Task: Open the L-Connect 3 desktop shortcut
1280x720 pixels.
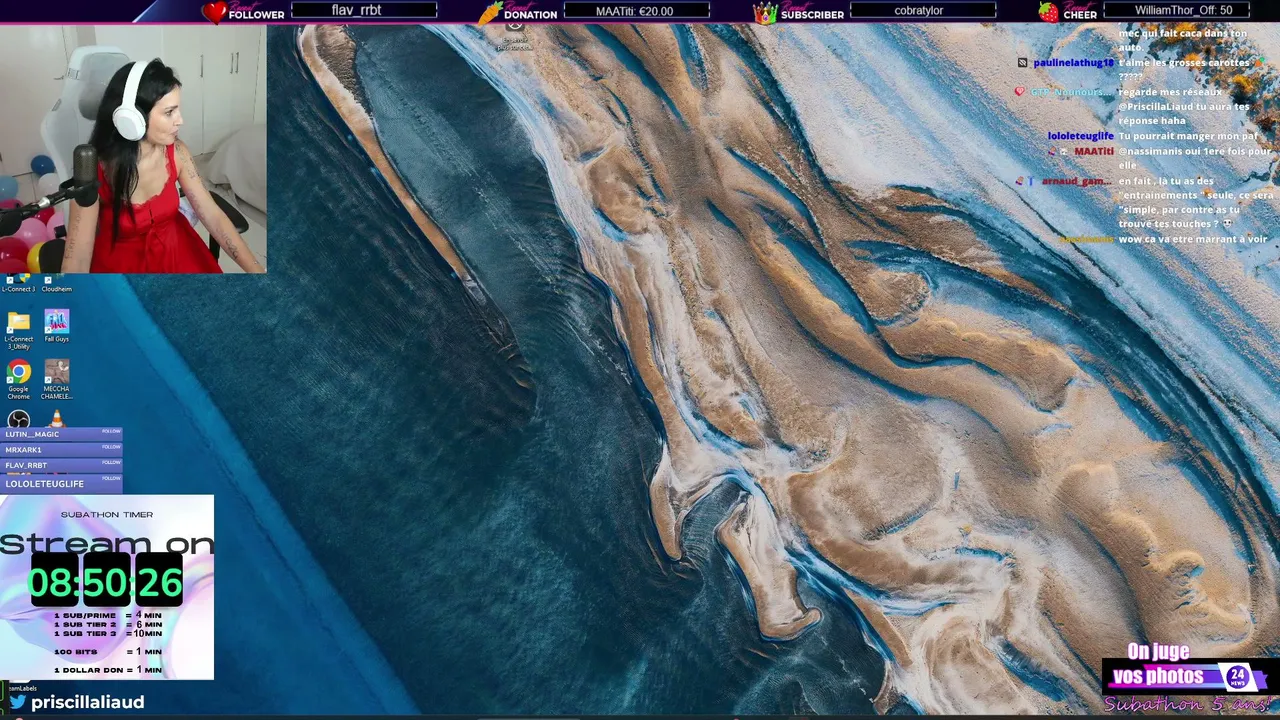Action: coord(18,282)
